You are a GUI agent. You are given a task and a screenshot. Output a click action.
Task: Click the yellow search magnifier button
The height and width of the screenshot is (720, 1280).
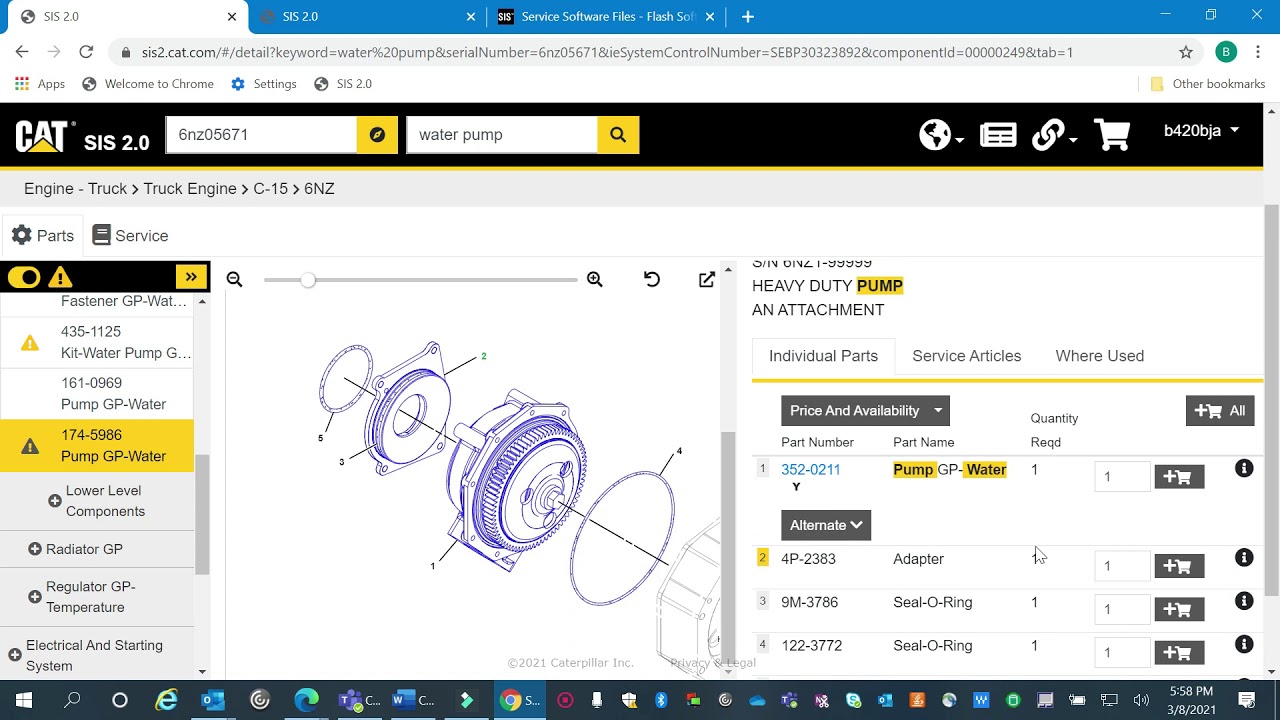(x=618, y=135)
